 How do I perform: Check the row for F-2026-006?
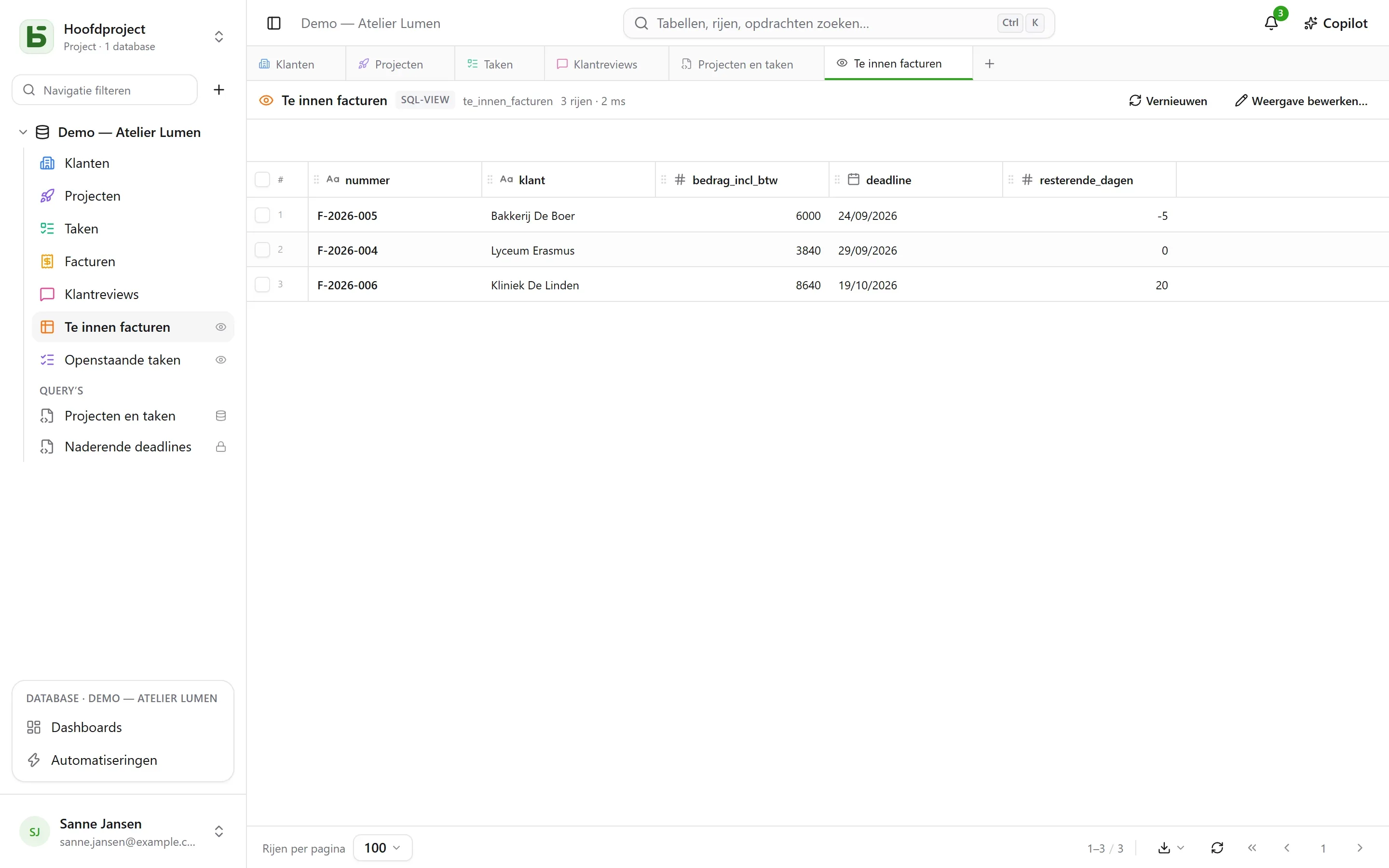click(x=262, y=285)
